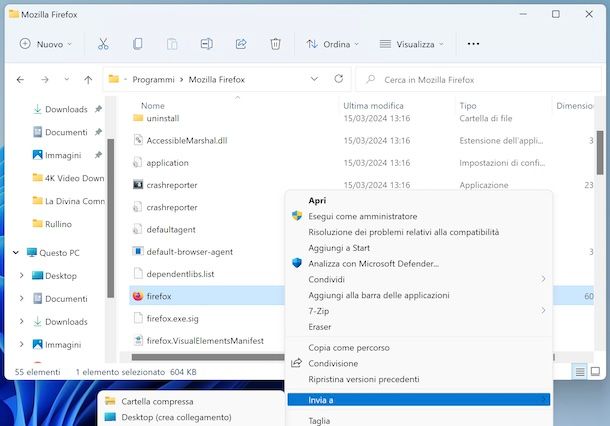Click the Cut scissors icon in toolbar
The width and height of the screenshot is (610, 426).
tap(103, 44)
